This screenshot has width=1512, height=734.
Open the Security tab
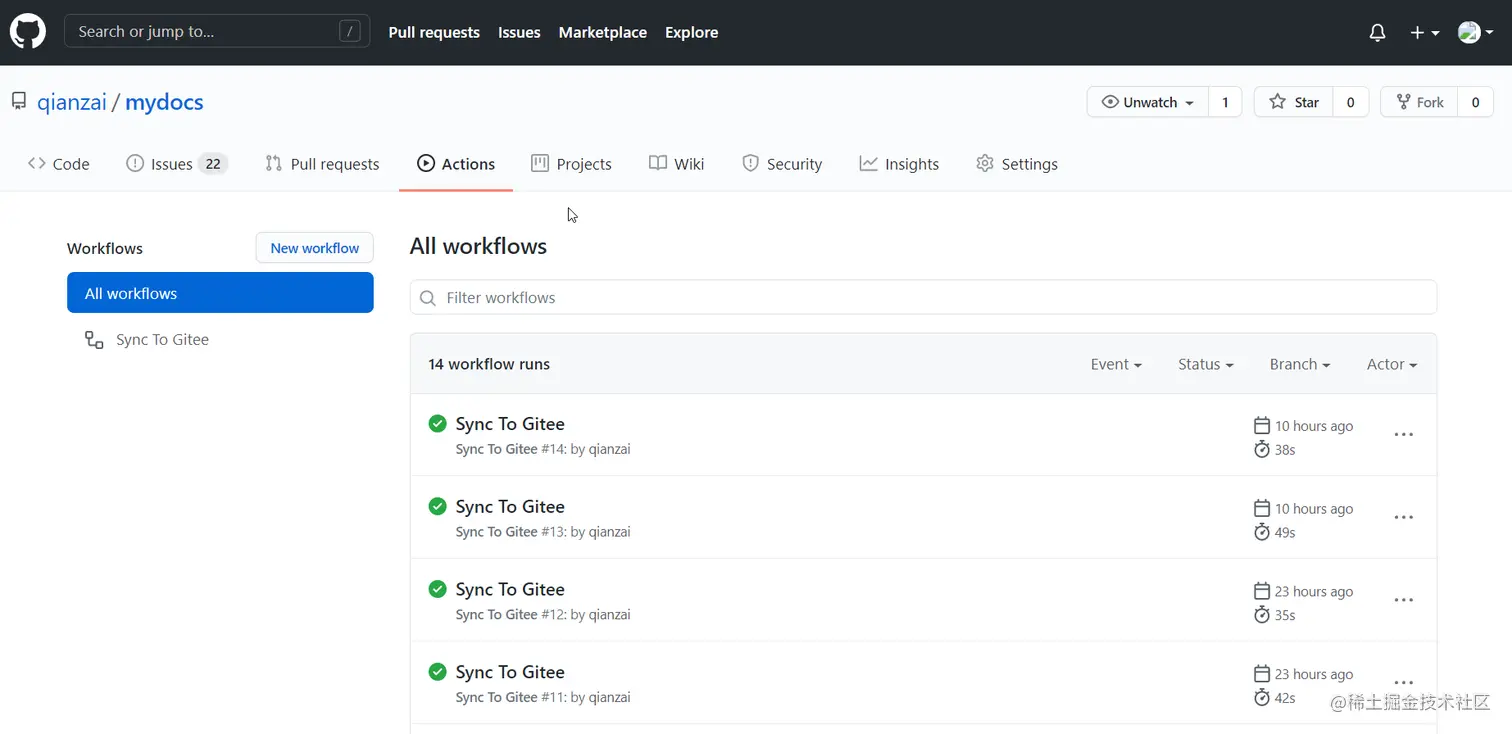pos(782,164)
